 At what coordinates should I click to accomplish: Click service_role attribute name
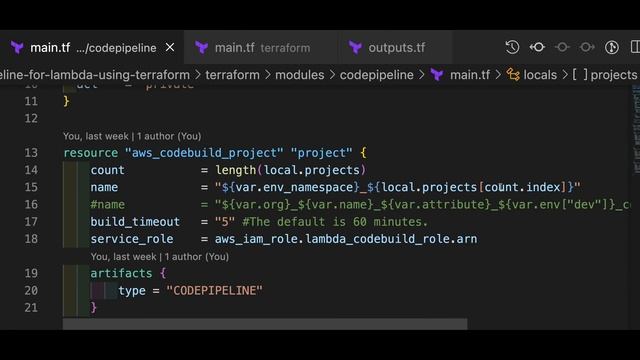(132, 239)
